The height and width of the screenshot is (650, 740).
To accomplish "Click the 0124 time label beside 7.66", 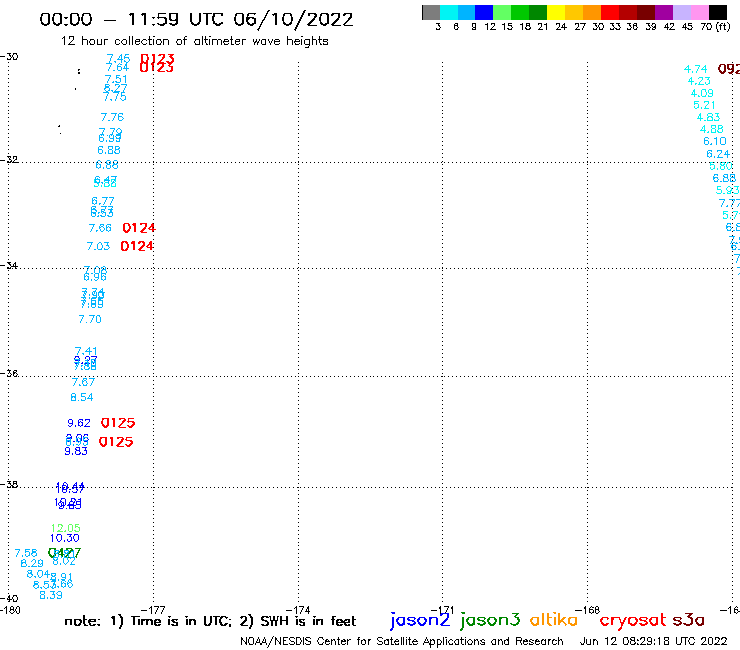I will pos(139,228).
